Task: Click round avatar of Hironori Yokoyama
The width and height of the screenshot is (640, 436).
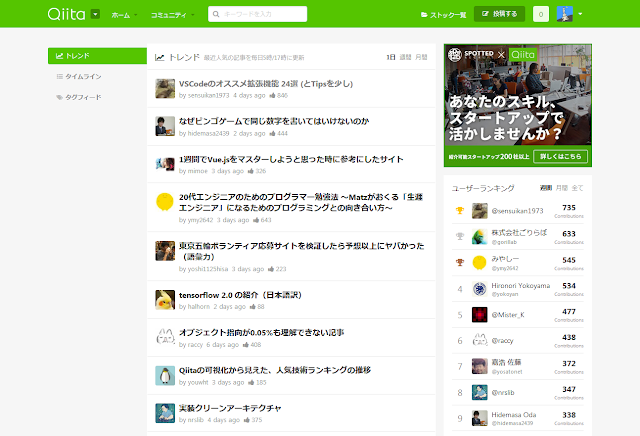Action: 480,289
